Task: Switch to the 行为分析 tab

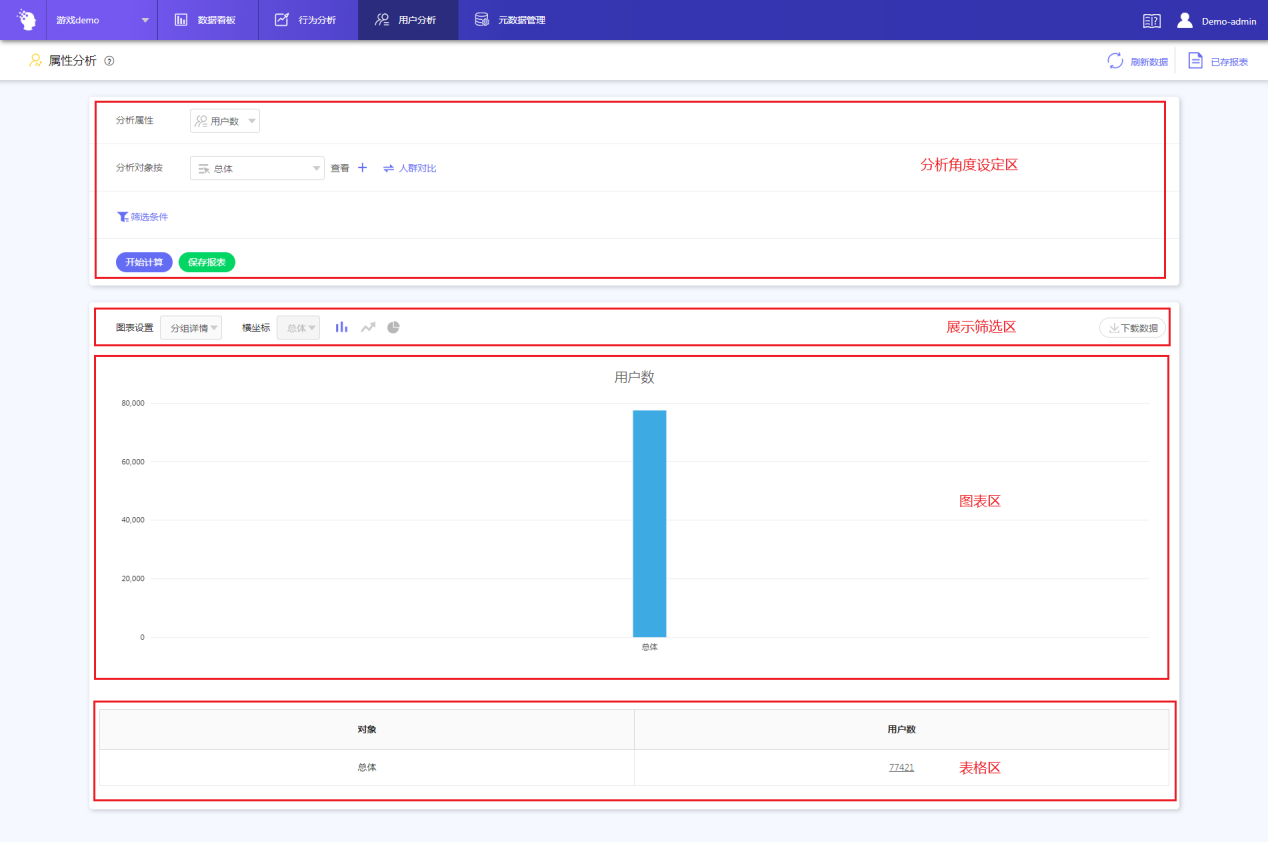Action: [307, 20]
